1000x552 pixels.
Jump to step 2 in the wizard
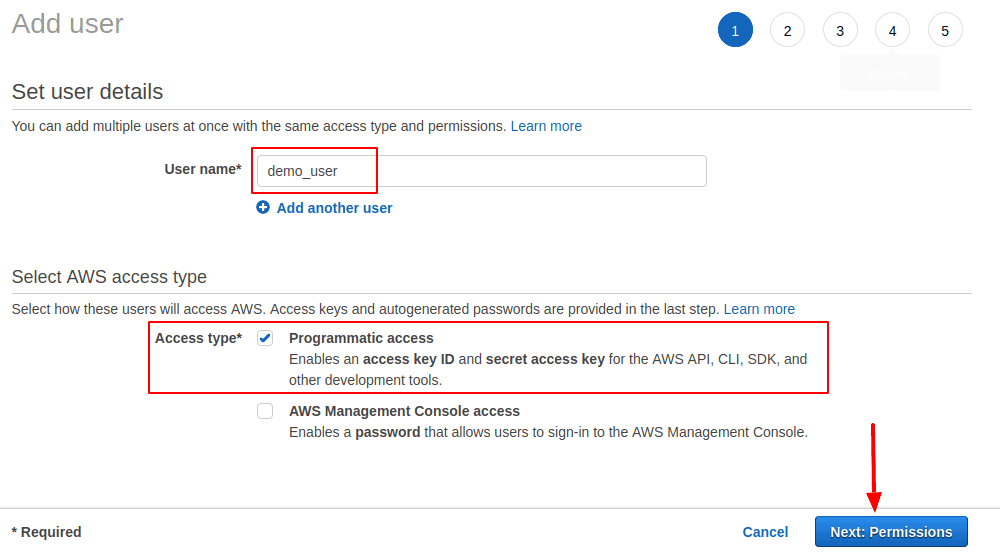tap(787, 31)
